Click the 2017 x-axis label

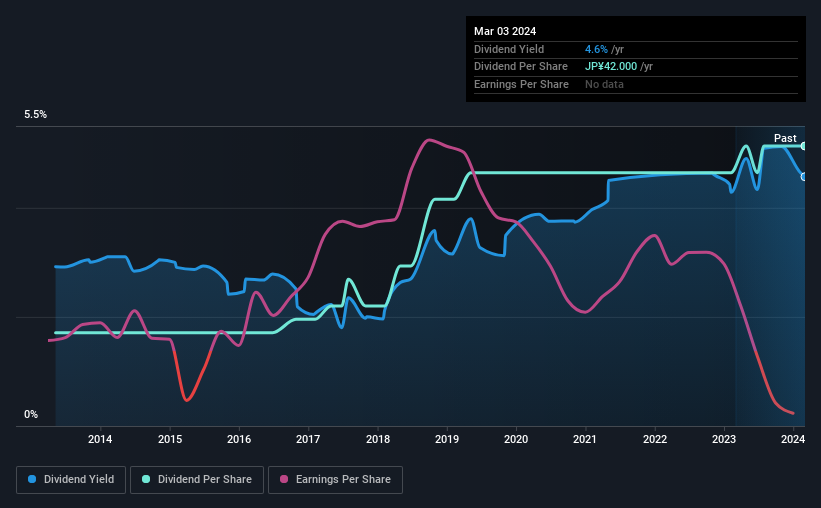308,439
